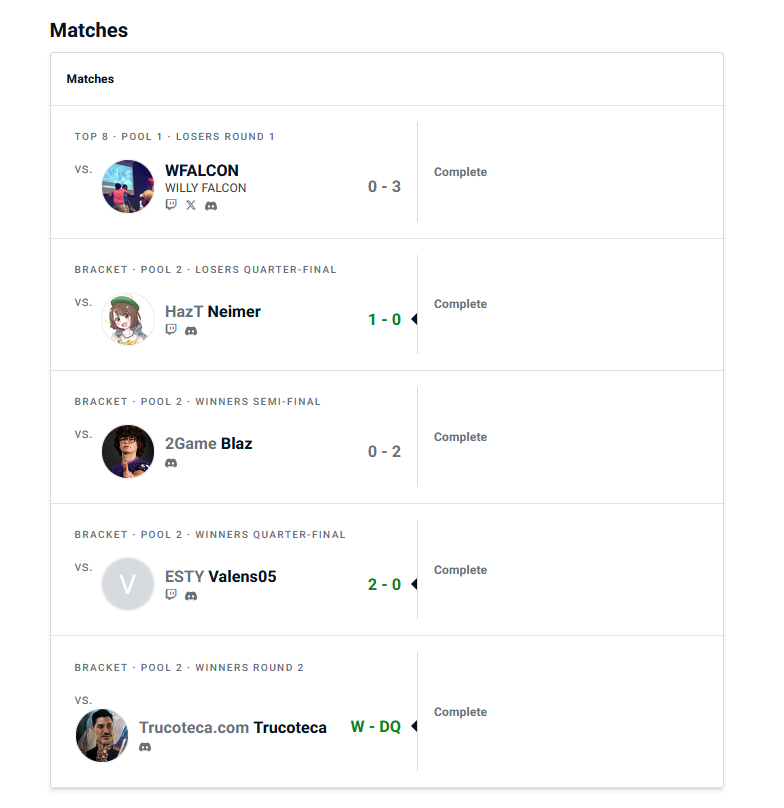Viewport: 784px width, 808px height.
Task: Open Trucoteca's profile photo
Action: (x=102, y=735)
